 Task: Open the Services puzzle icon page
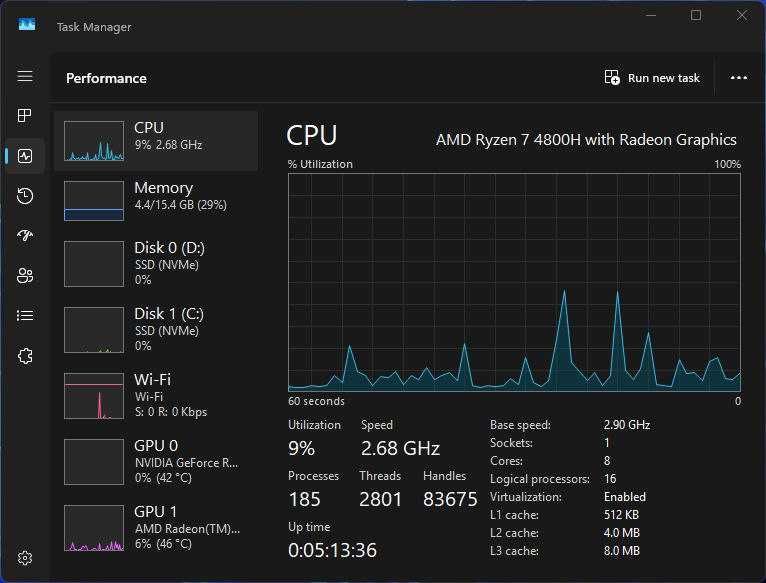point(25,356)
